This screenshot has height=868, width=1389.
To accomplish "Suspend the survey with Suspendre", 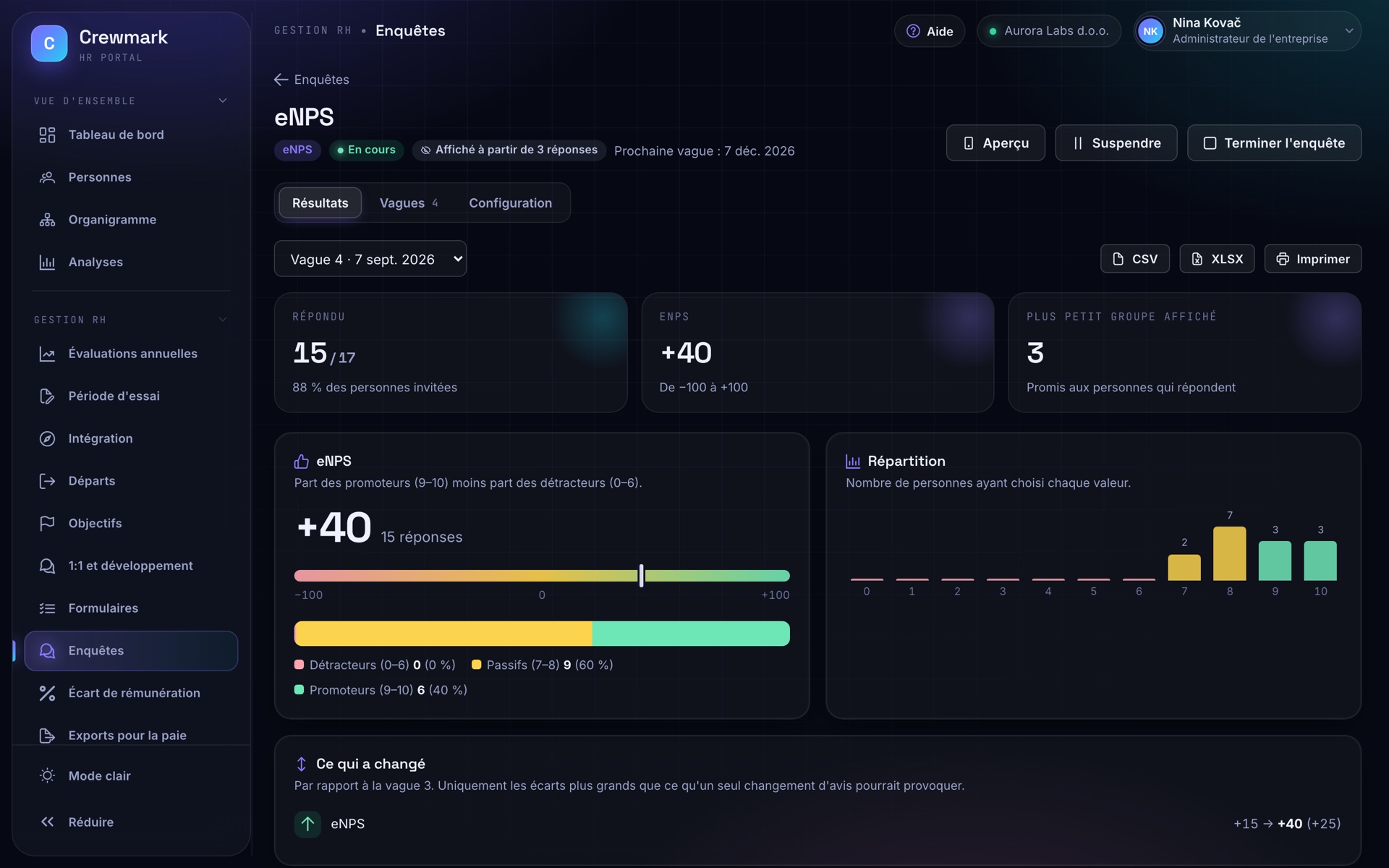I will click(x=1116, y=142).
